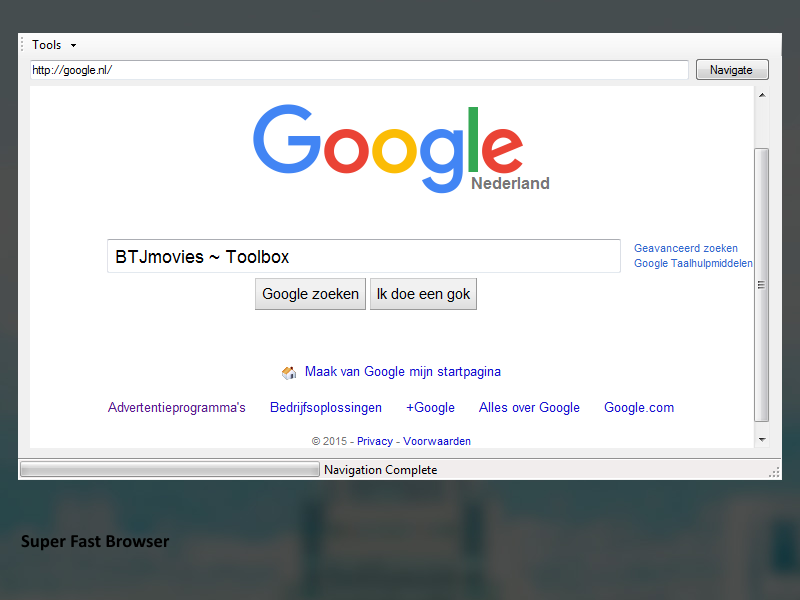Image resolution: width=800 pixels, height=600 pixels.
Task: Open the Voorwaarden link
Action: [x=437, y=441]
